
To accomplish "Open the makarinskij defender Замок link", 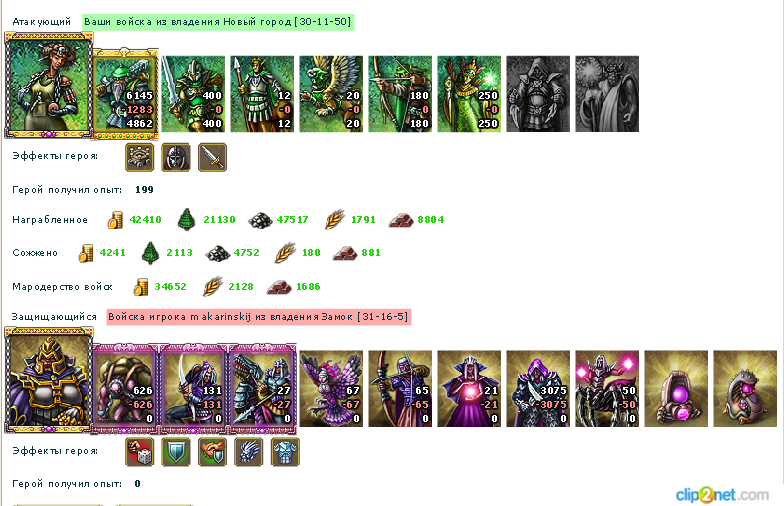I will (258, 317).
